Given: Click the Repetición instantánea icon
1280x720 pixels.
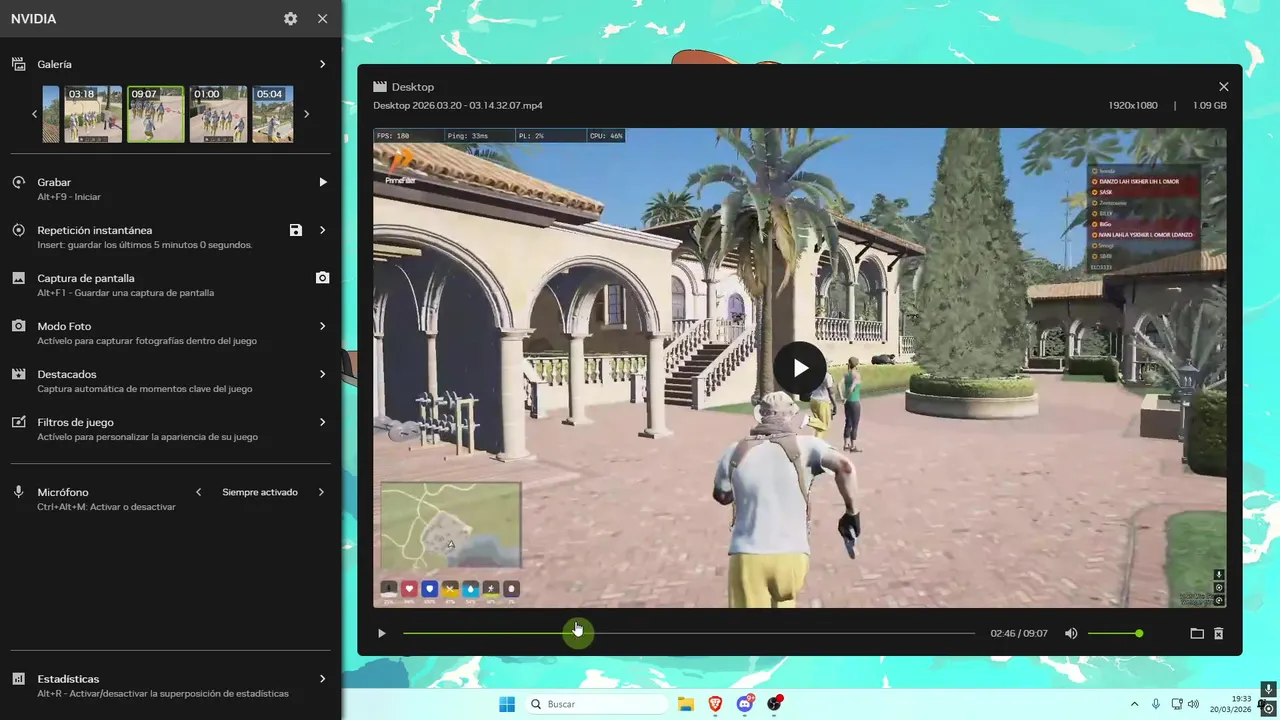Looking at the screenshot, I should (x=18, y=230).
